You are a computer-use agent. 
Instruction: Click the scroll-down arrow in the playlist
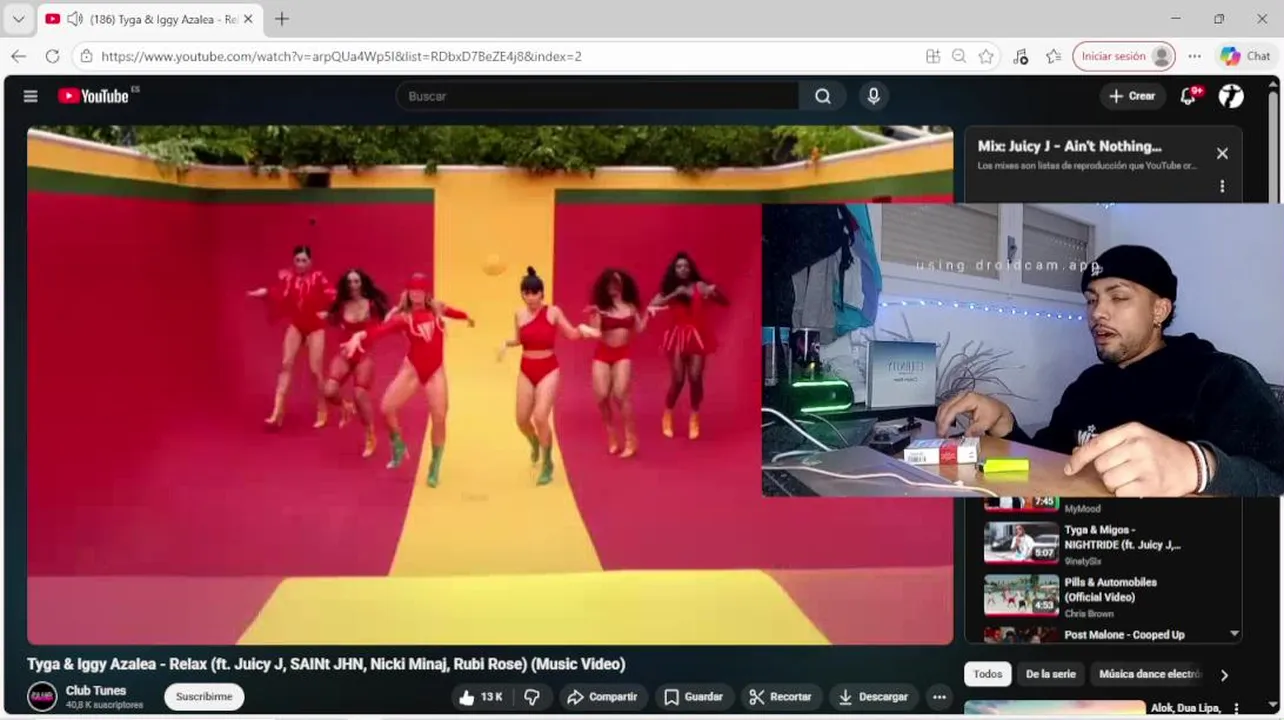[x=1234, y=633]
